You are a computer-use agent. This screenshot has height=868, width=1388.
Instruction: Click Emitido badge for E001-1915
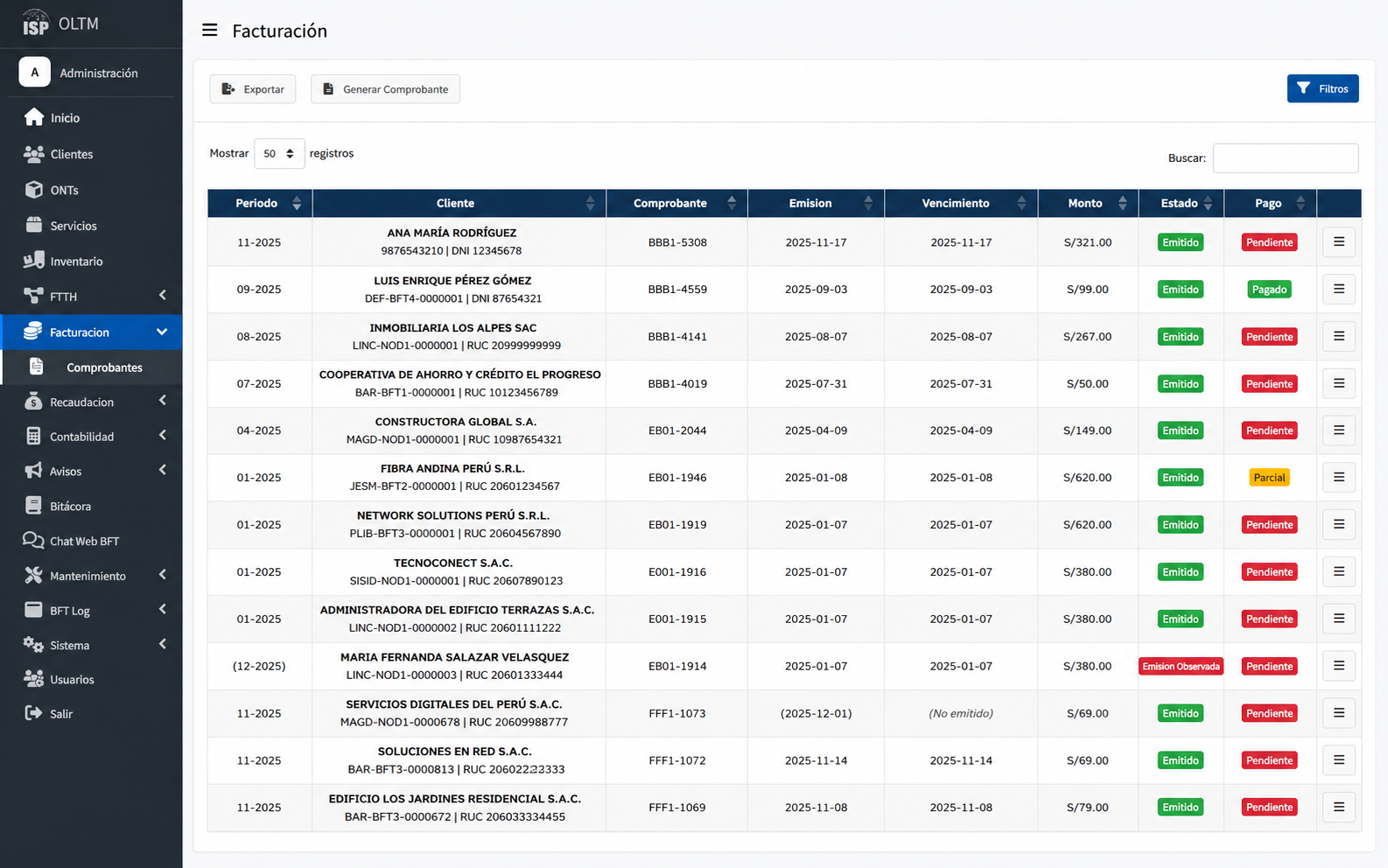[1181, 619]
